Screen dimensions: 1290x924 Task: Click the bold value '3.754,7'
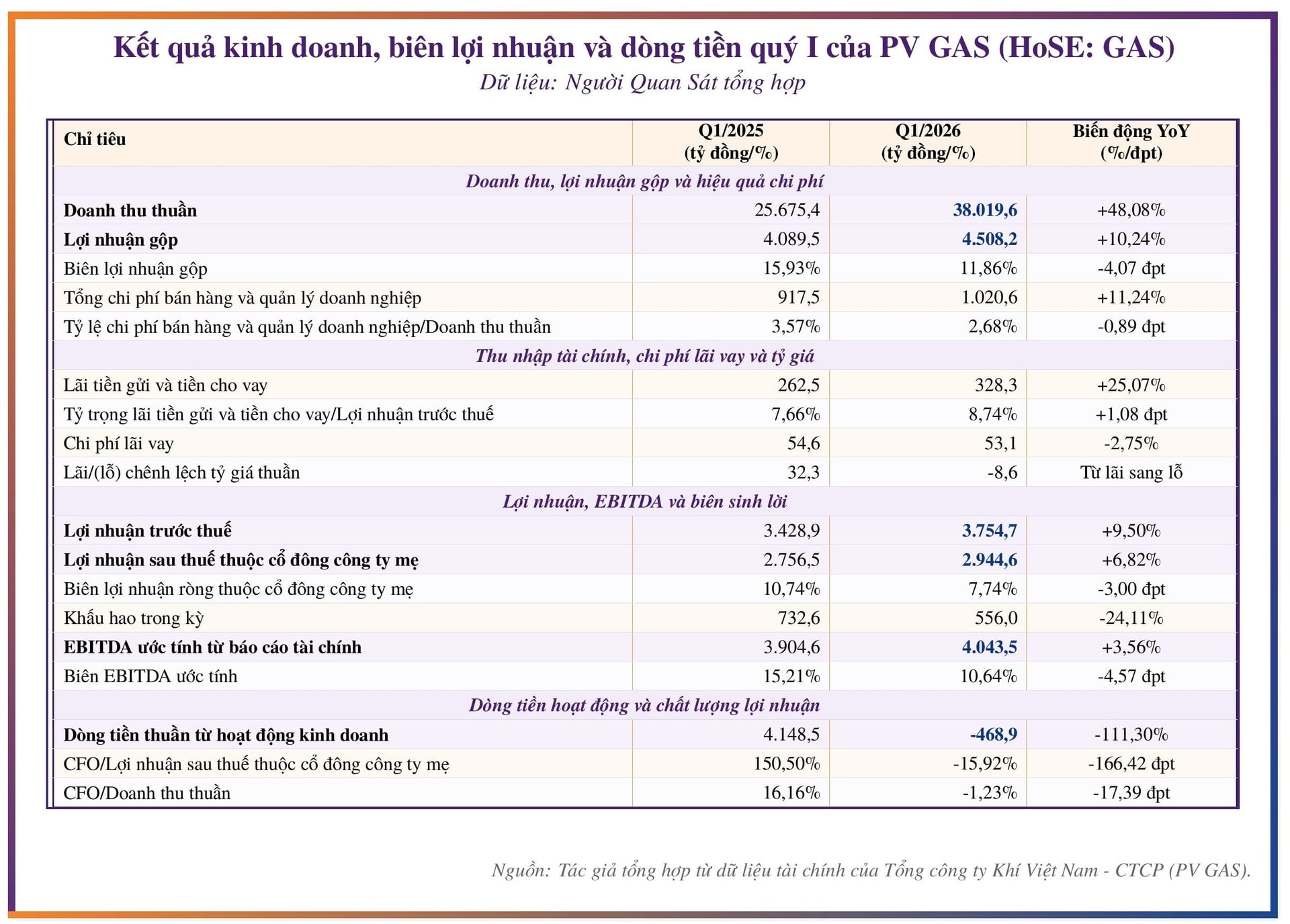(990, 531)
